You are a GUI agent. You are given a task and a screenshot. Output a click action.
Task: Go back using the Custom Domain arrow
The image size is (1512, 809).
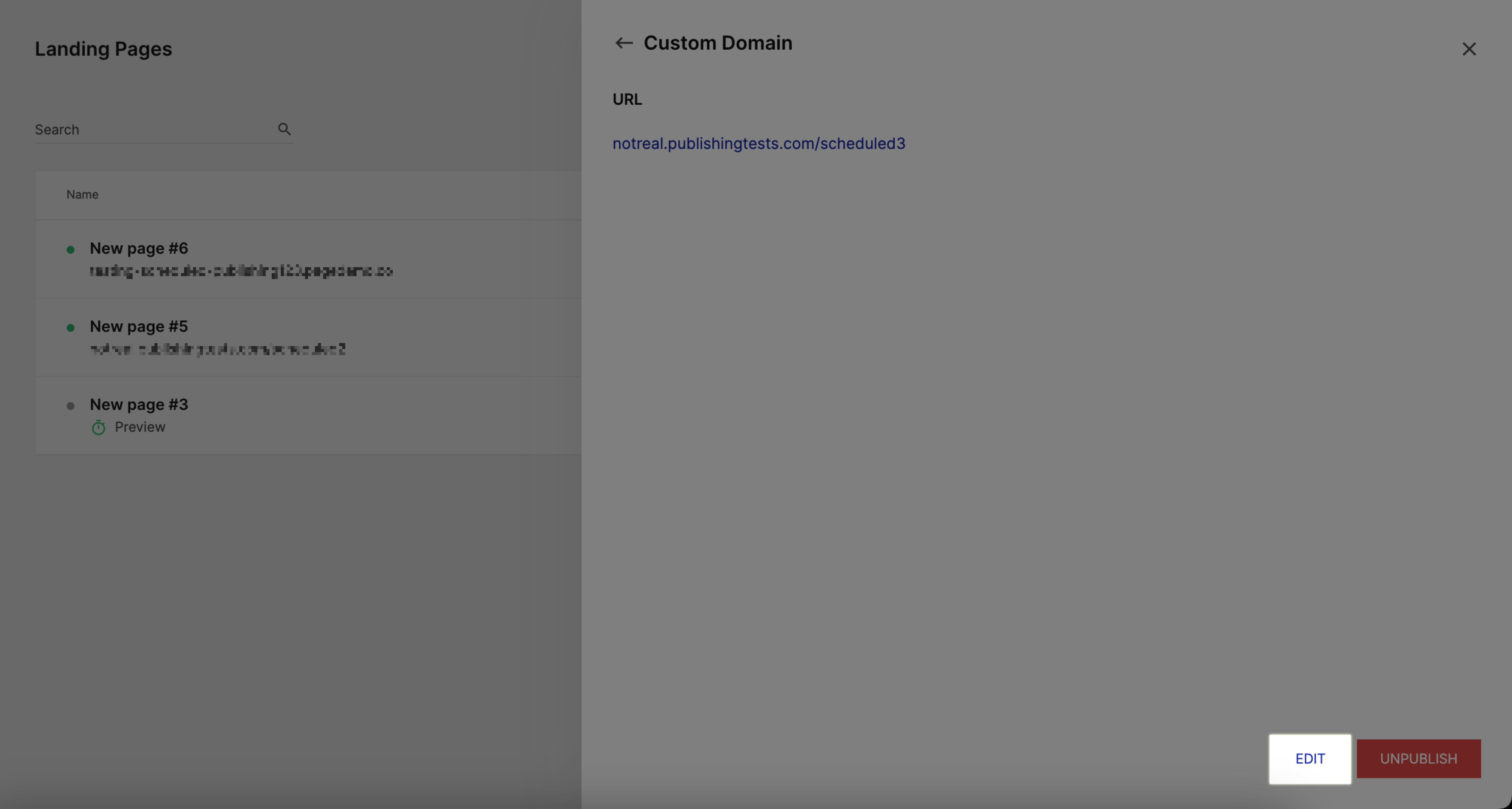point(623,43)
